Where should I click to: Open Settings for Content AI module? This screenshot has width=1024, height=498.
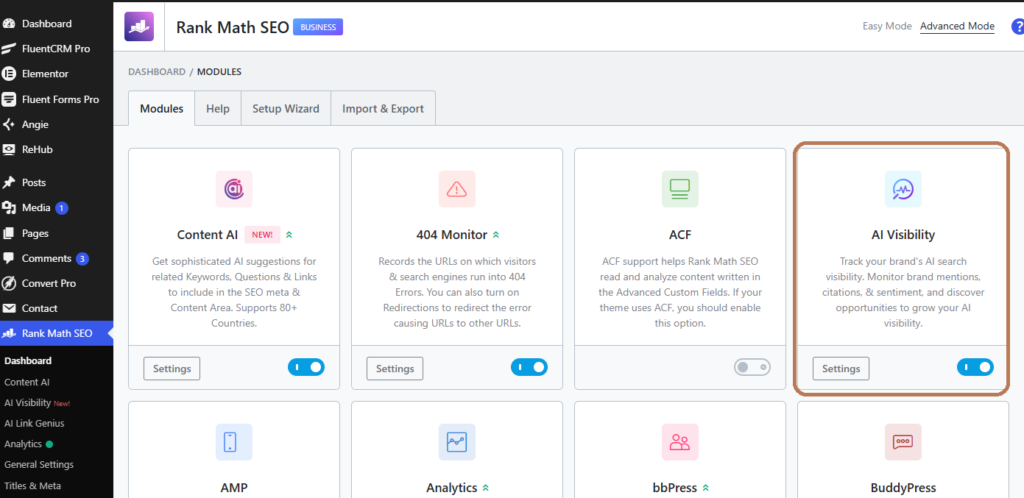172,369
